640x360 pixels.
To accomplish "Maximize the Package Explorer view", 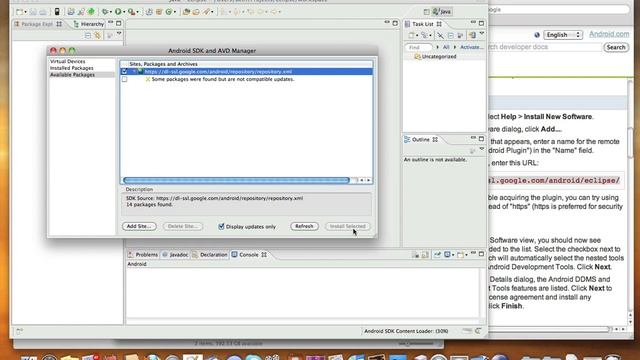I will click(118, 23).
